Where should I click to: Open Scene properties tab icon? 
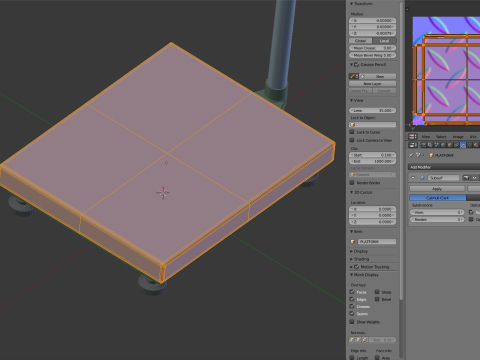tap(437, 145)
